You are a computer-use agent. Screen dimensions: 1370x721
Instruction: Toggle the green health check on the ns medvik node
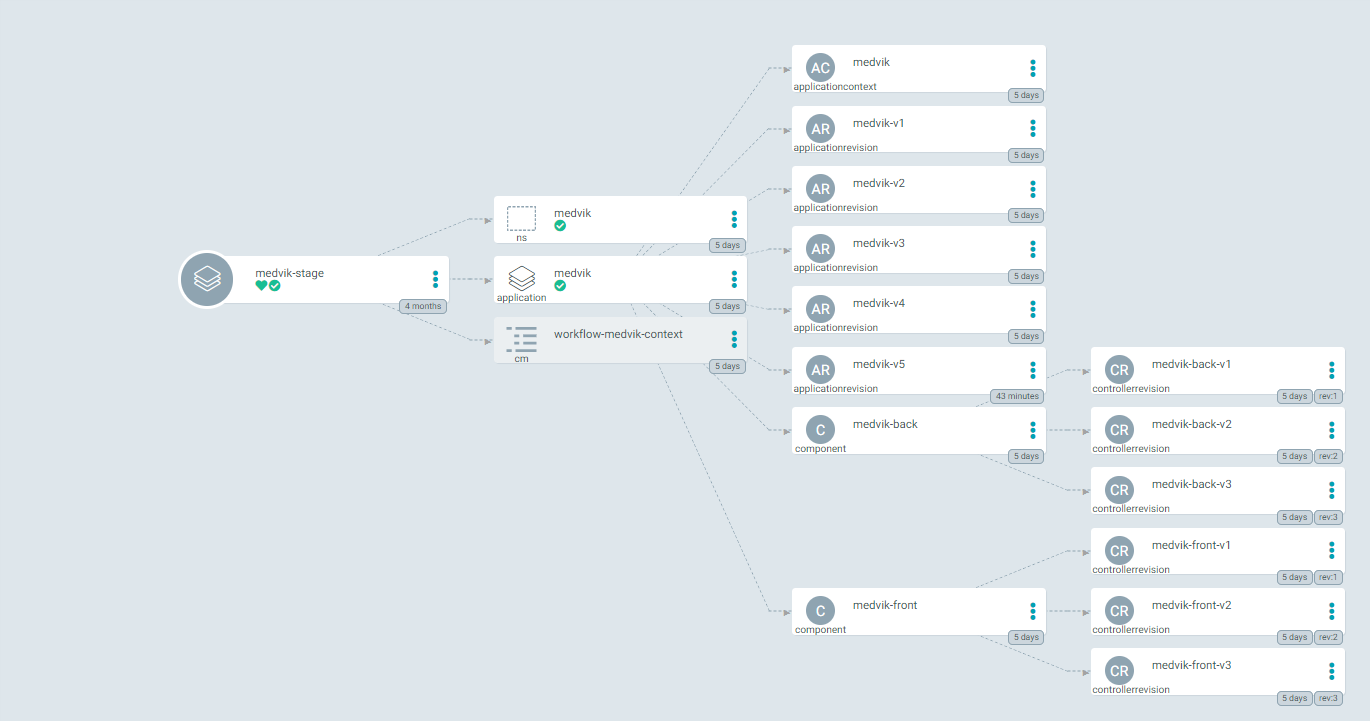561,226
